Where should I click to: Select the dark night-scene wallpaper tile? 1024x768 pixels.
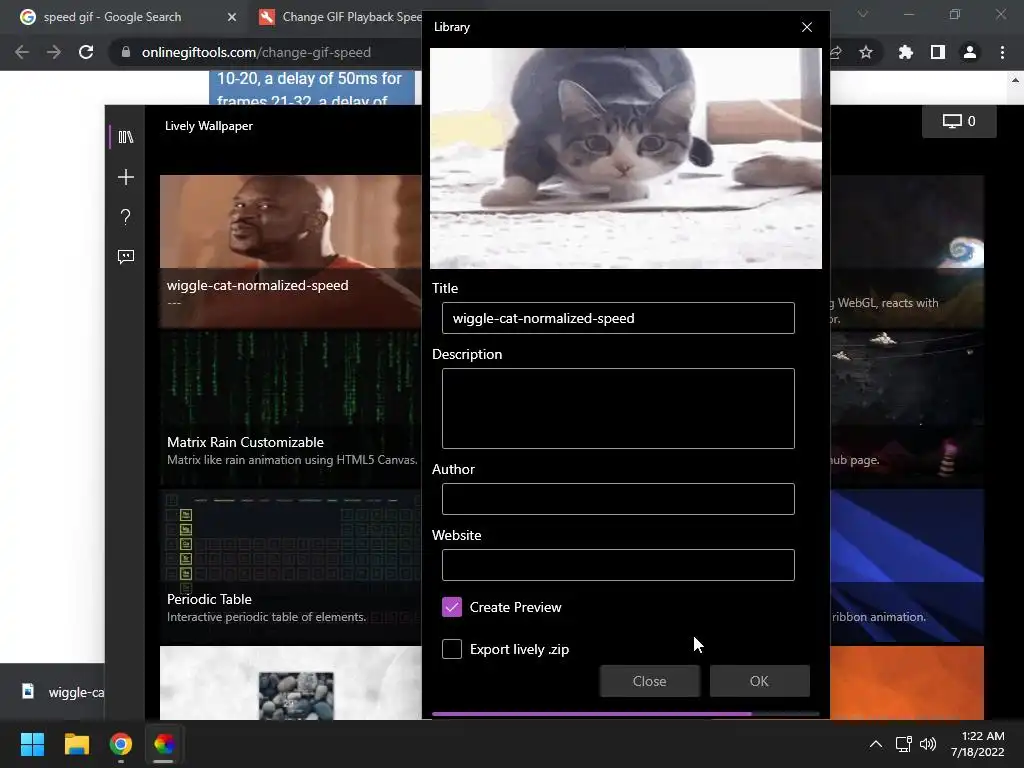pos(907,408)
